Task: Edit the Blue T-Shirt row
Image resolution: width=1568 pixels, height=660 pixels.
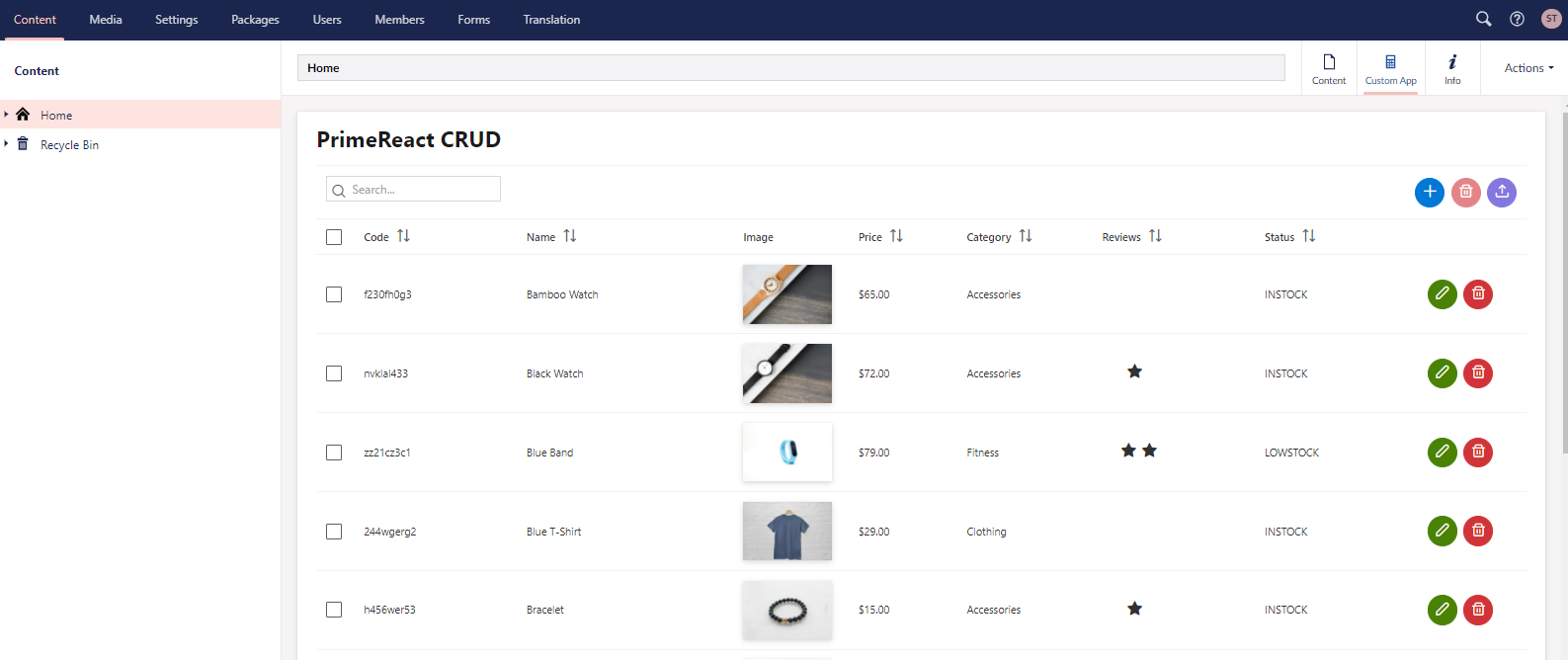Action: 1442,532
